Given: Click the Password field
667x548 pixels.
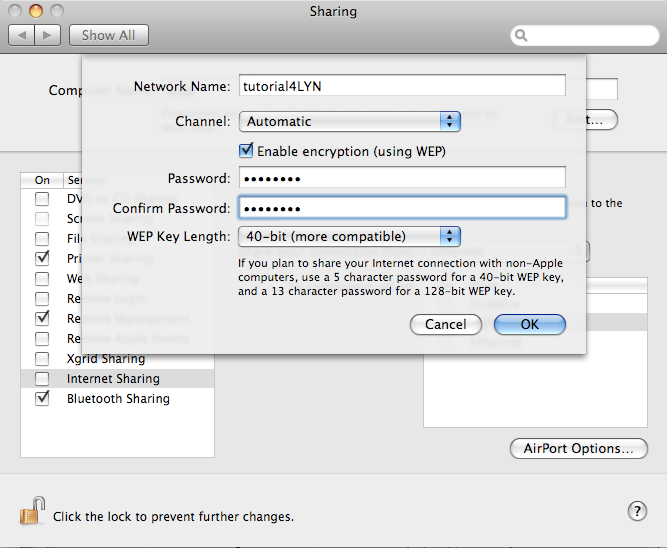Looking at the screenshot, I should point(402,179).
